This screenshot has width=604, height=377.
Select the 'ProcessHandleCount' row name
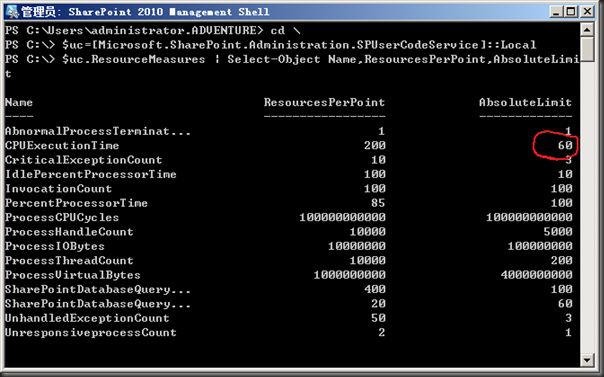(x=69, y=232)
